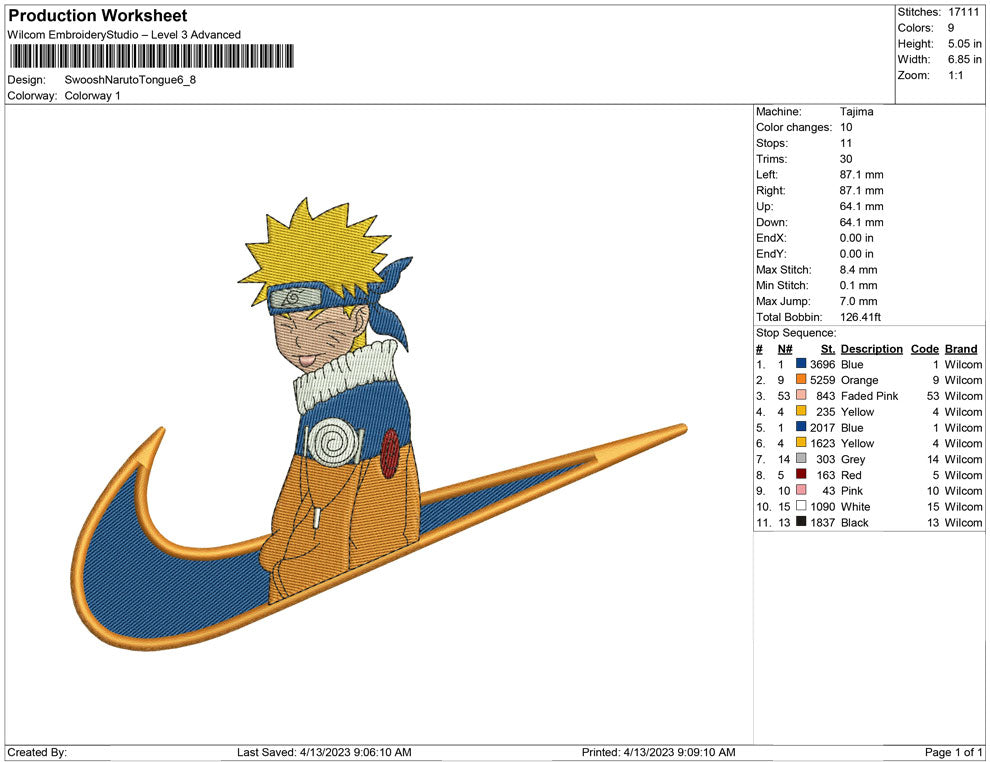Select the Zoom value '1:1'
The width and height of the screenshot is (990, 762).
956,75
